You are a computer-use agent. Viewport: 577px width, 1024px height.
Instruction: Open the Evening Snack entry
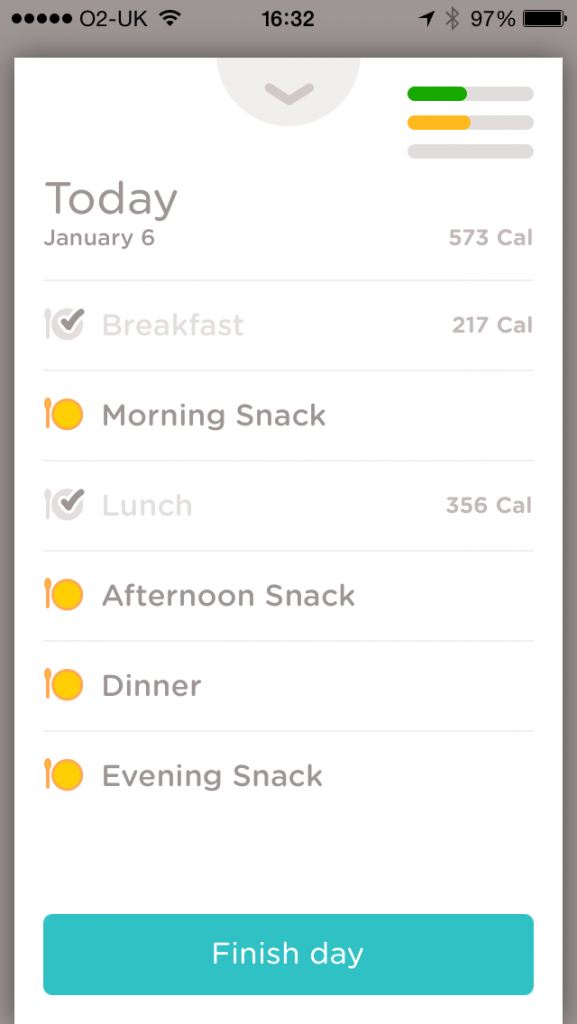[288, 776]
